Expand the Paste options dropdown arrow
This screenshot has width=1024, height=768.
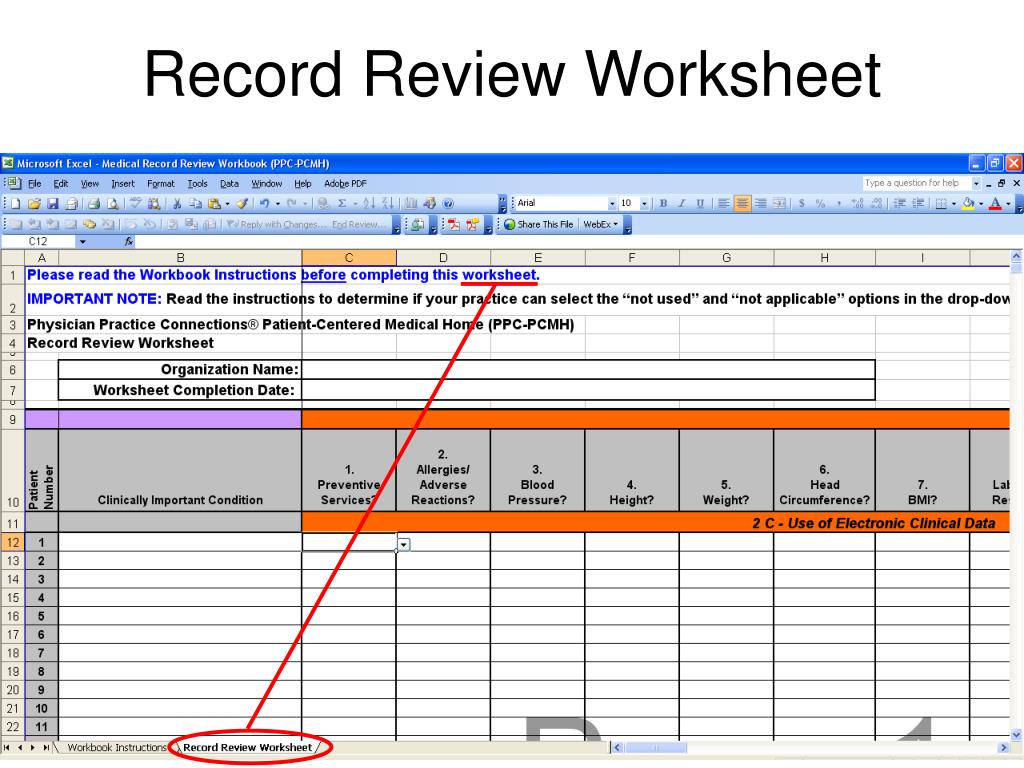pos(227,204)
